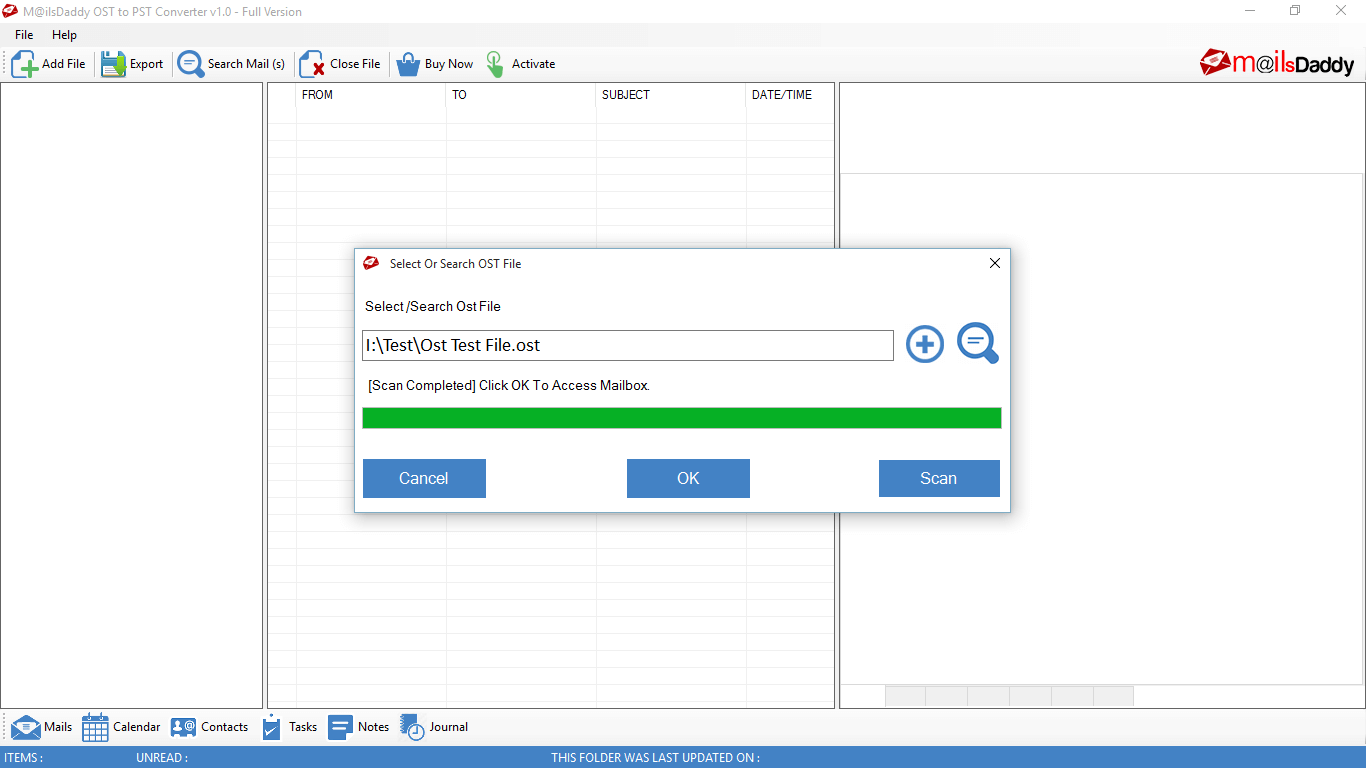
Task: Switch to the Tasks view
Action: click(289, 727)
